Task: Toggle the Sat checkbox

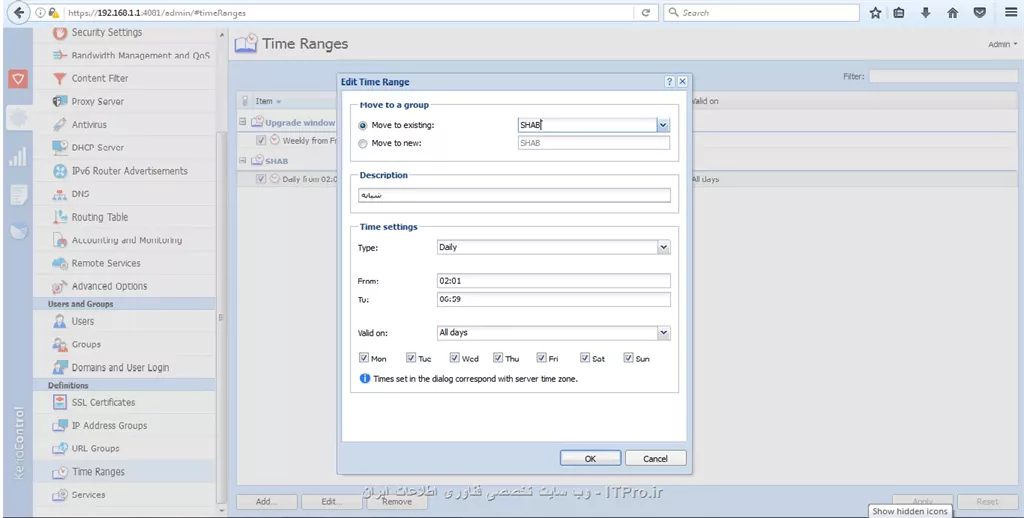Action: coord(584,358)
